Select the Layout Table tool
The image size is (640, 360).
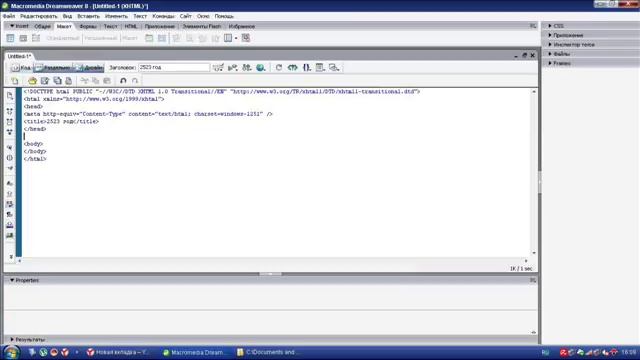click(149, 38)
